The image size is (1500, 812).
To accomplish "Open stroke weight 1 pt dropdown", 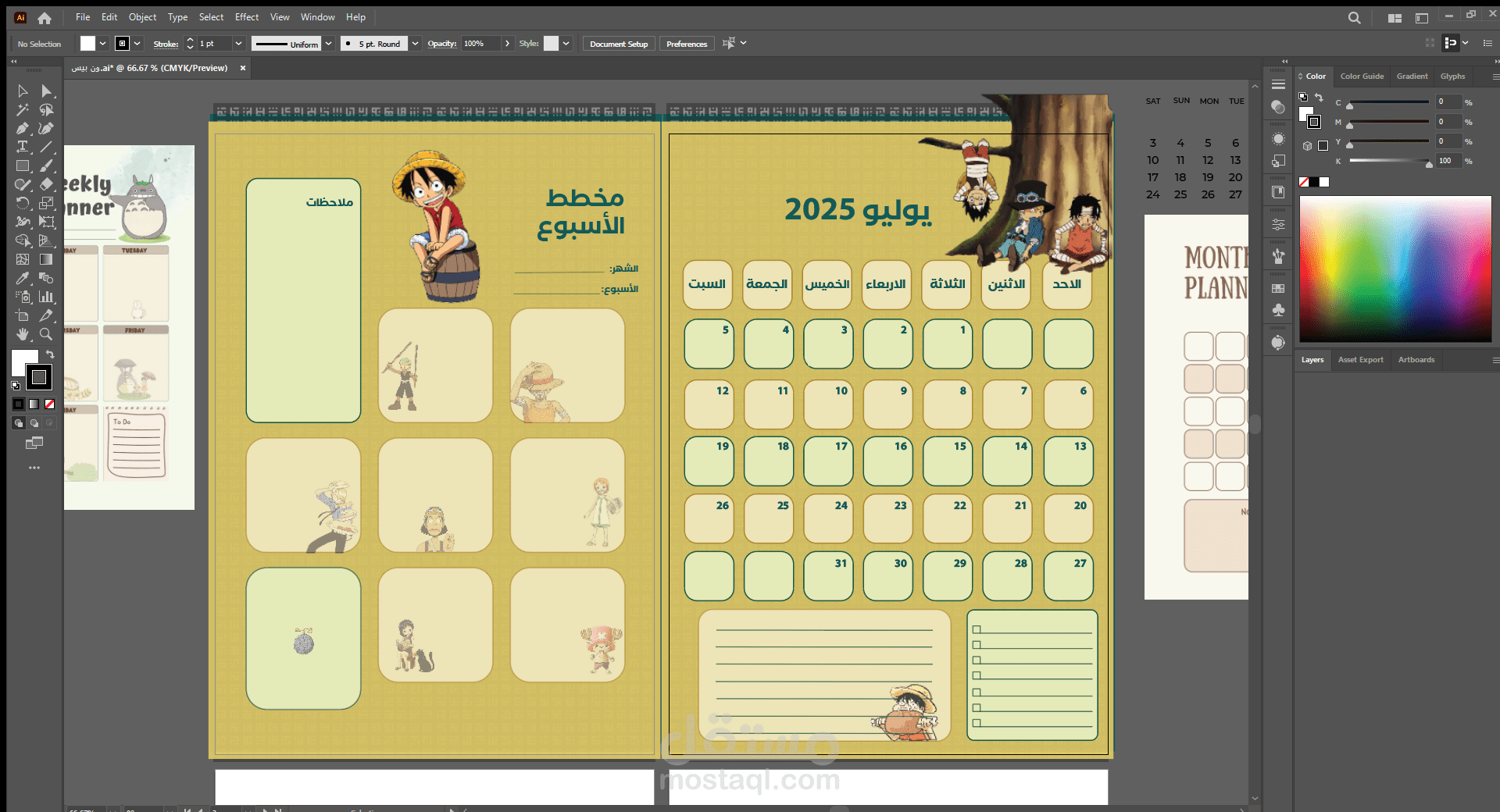I will [238, 44].
